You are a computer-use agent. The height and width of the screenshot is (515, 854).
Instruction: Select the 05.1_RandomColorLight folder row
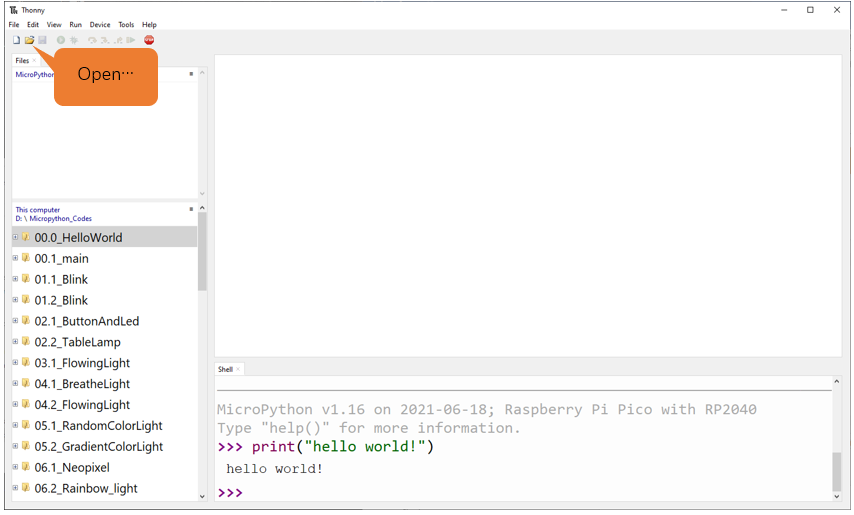105,426
